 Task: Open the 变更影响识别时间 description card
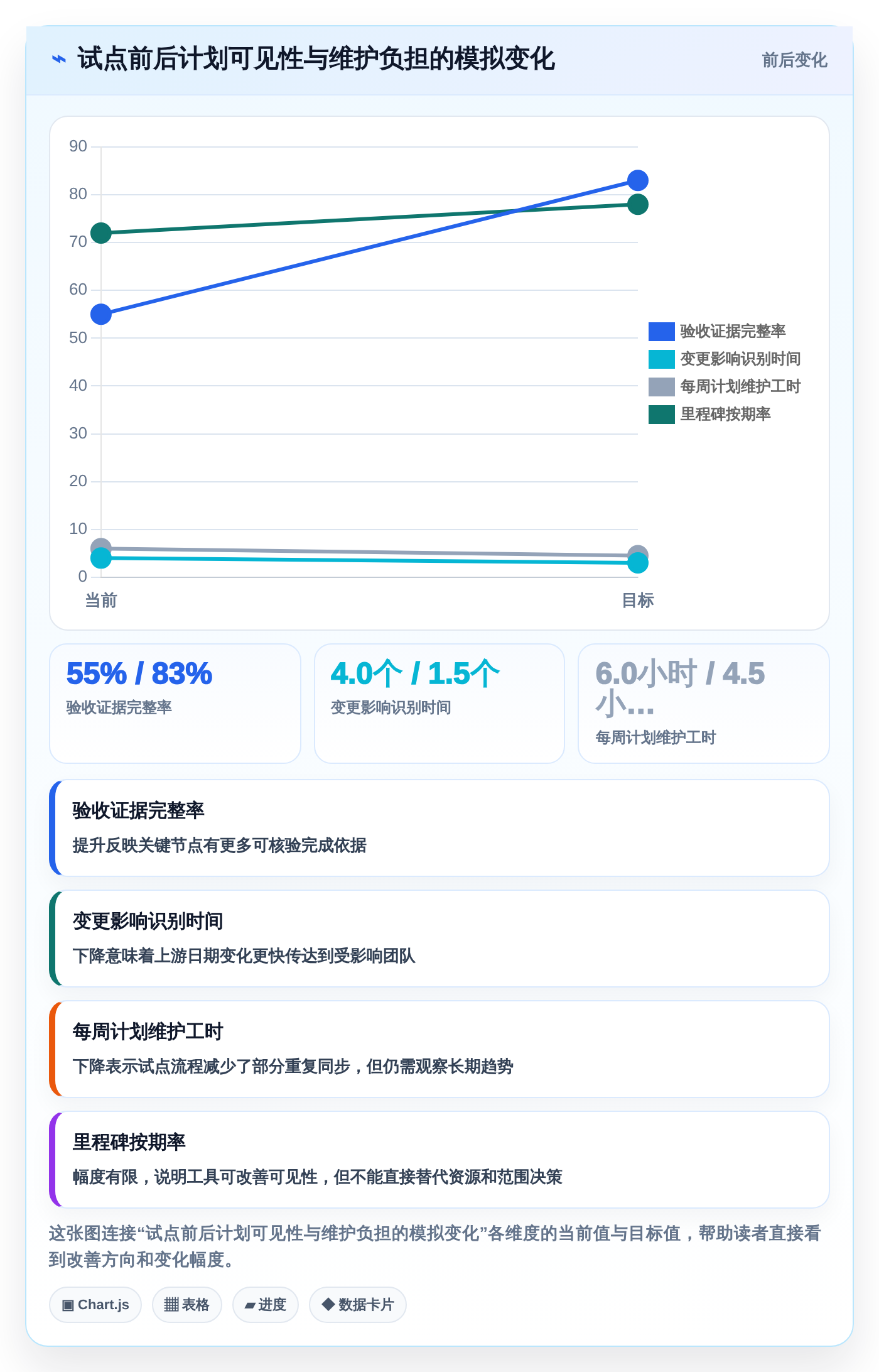click(439, 939)
